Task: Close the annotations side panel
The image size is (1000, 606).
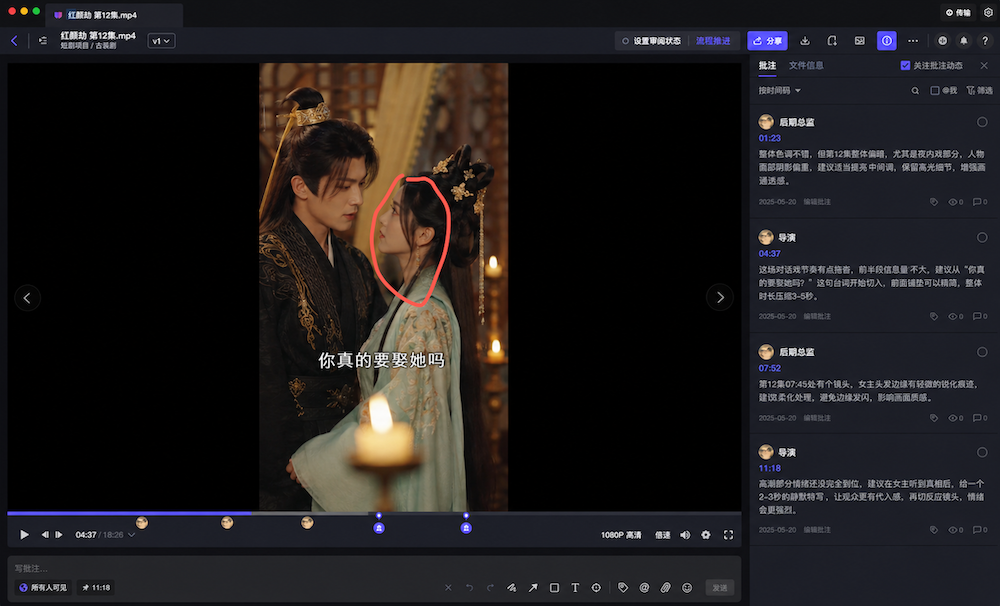Action: (984, 65)
